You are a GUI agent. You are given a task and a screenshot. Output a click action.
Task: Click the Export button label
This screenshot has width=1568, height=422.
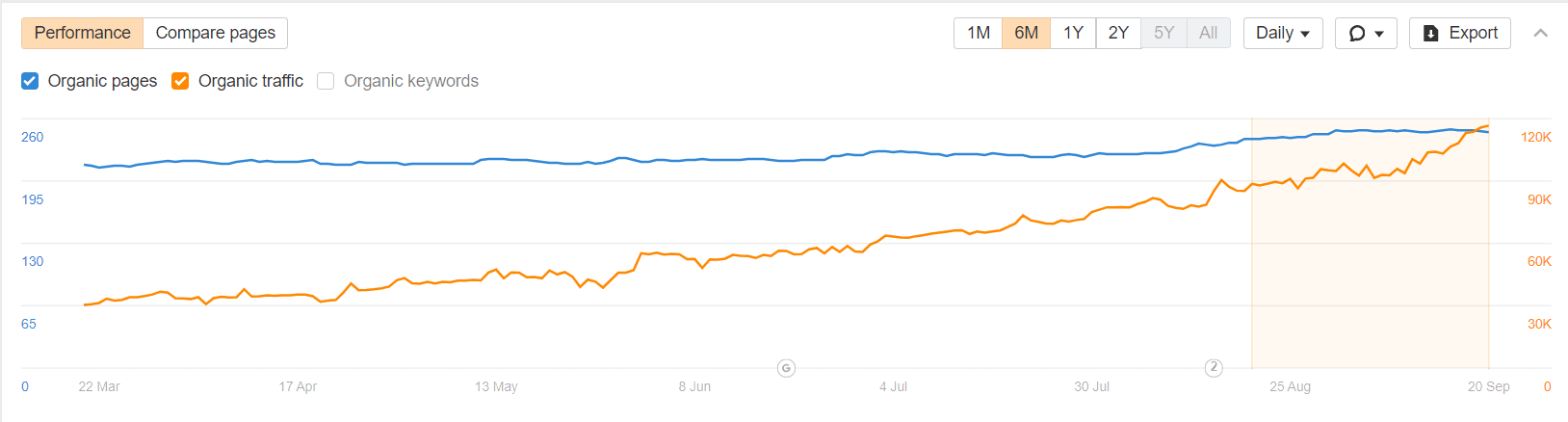1474,33
